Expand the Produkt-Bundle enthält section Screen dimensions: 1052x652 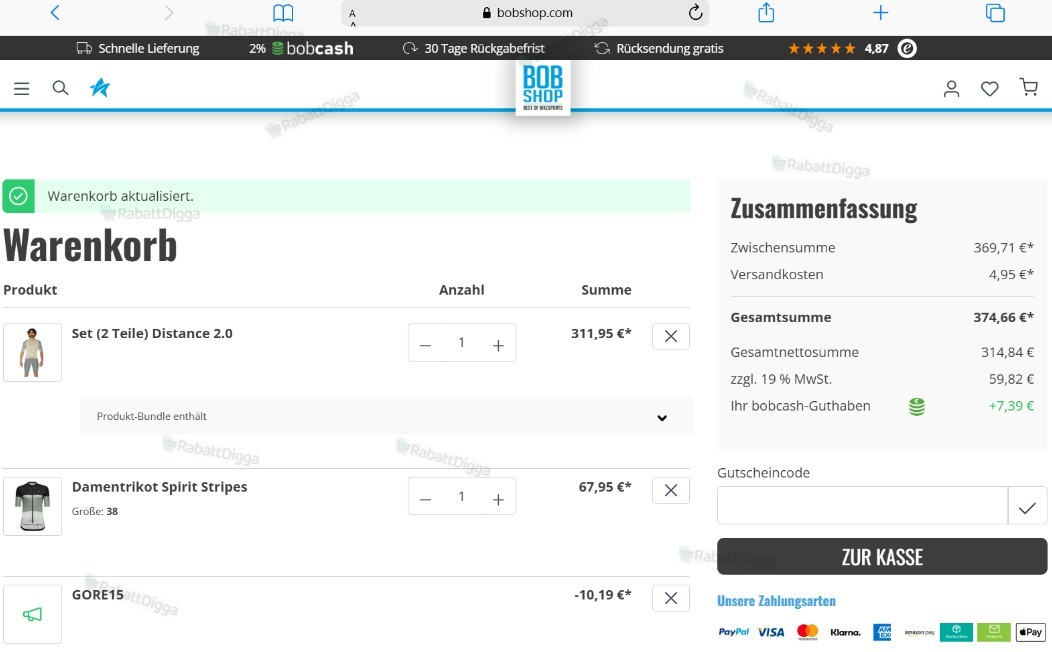pyautogui.click(x=386, y=417)
